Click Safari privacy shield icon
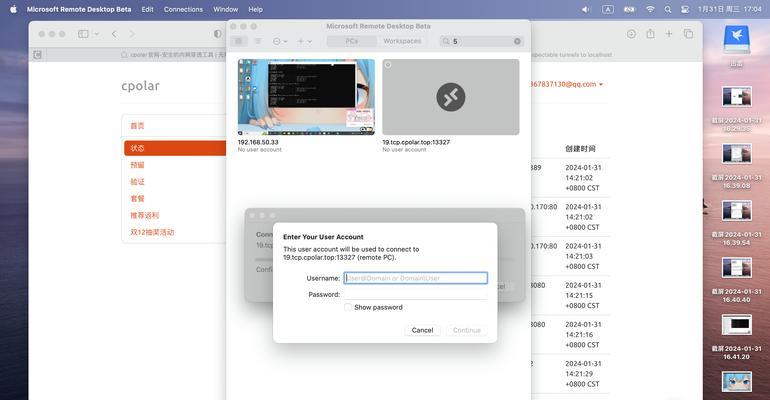Viewport: 770px width, 400px height. (x=218, y=34)
